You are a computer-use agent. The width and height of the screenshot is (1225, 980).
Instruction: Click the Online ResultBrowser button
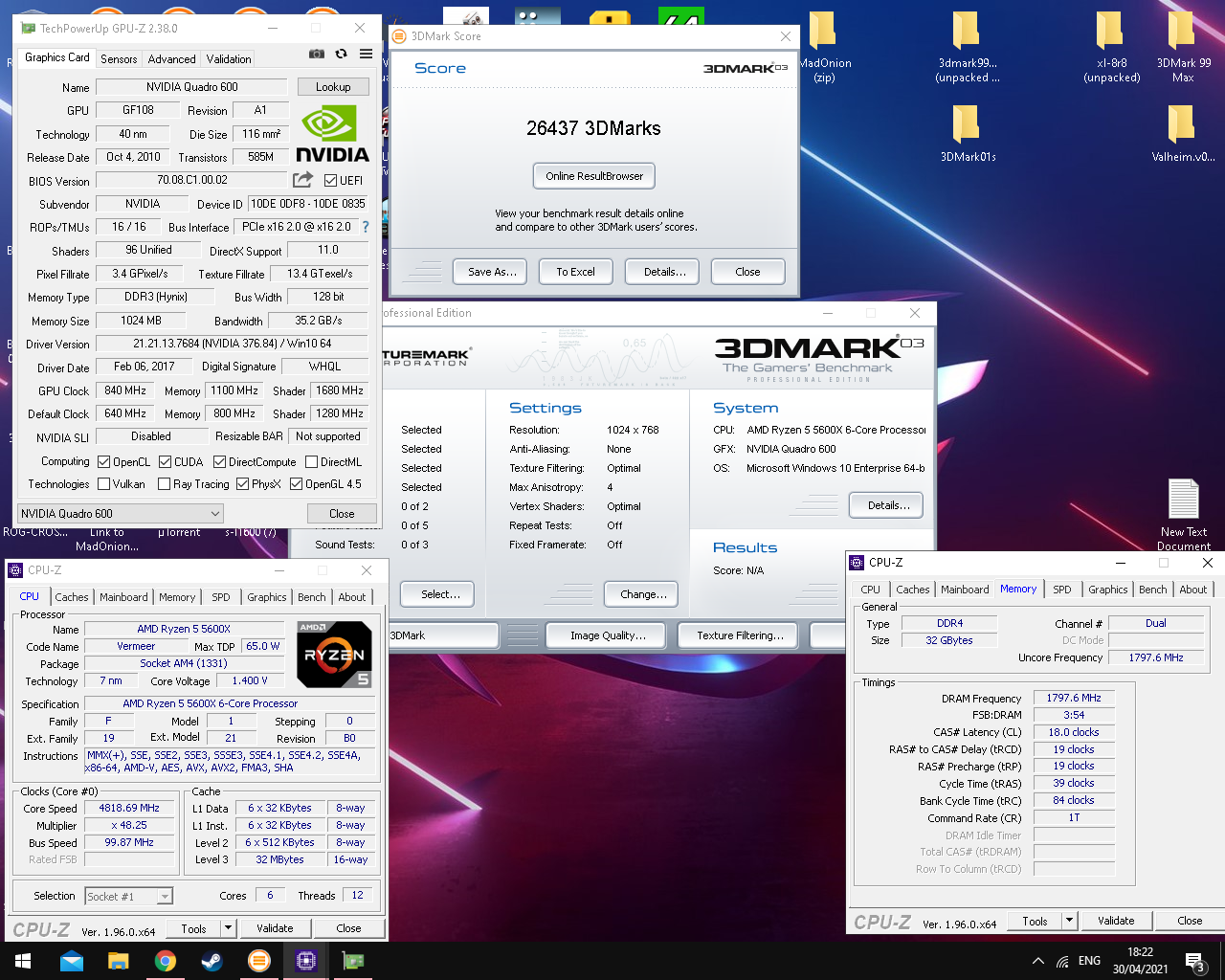click(594, 176)
